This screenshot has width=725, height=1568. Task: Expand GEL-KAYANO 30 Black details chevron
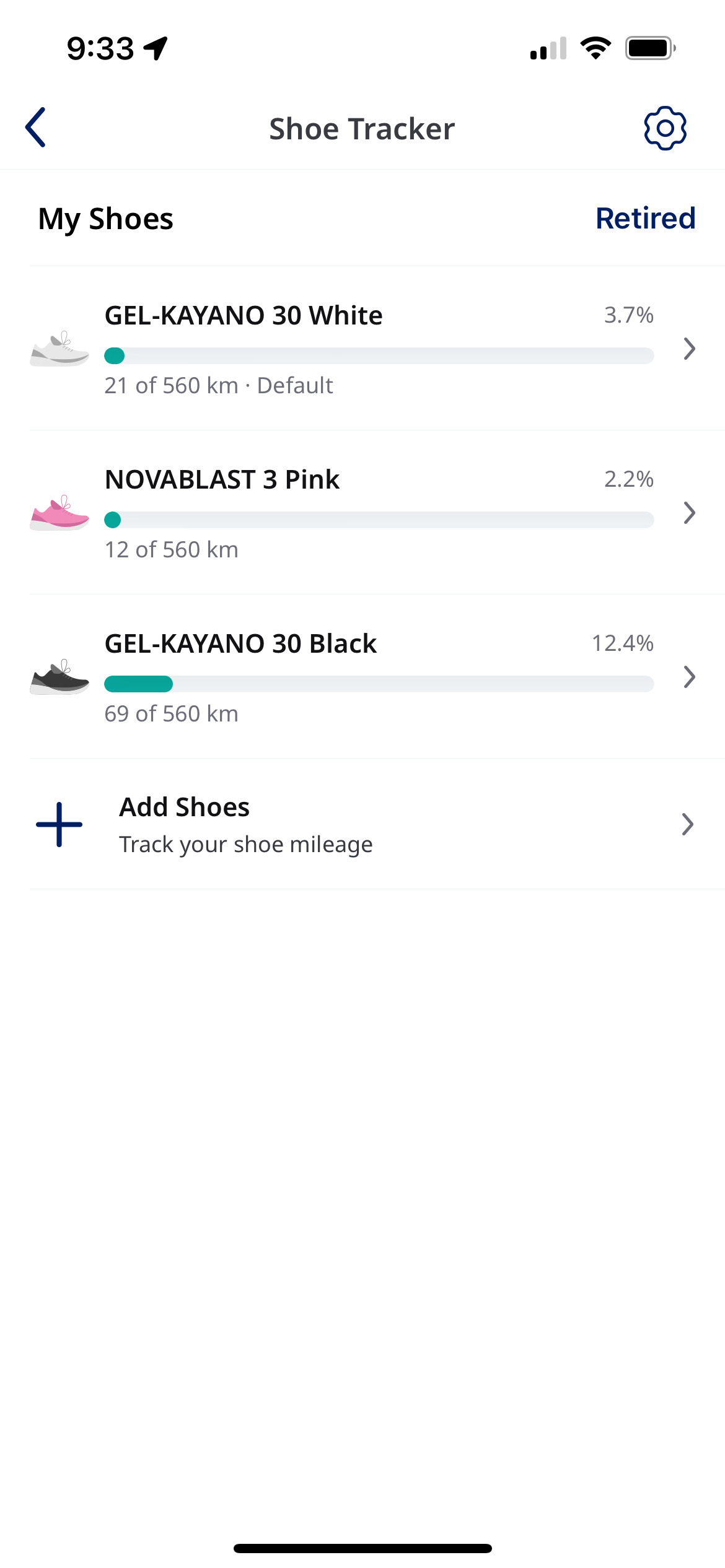pyautogui.click(x=689, y=677)
